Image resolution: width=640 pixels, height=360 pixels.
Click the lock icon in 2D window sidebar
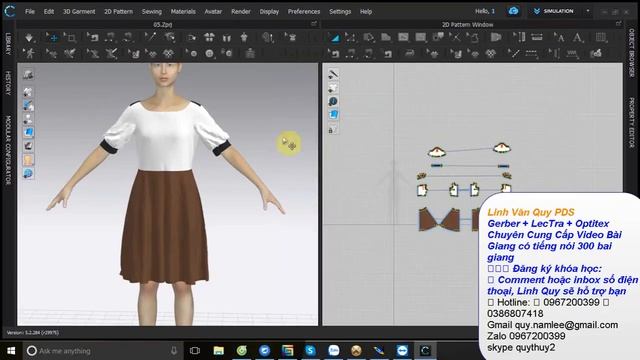click(332, 130)
